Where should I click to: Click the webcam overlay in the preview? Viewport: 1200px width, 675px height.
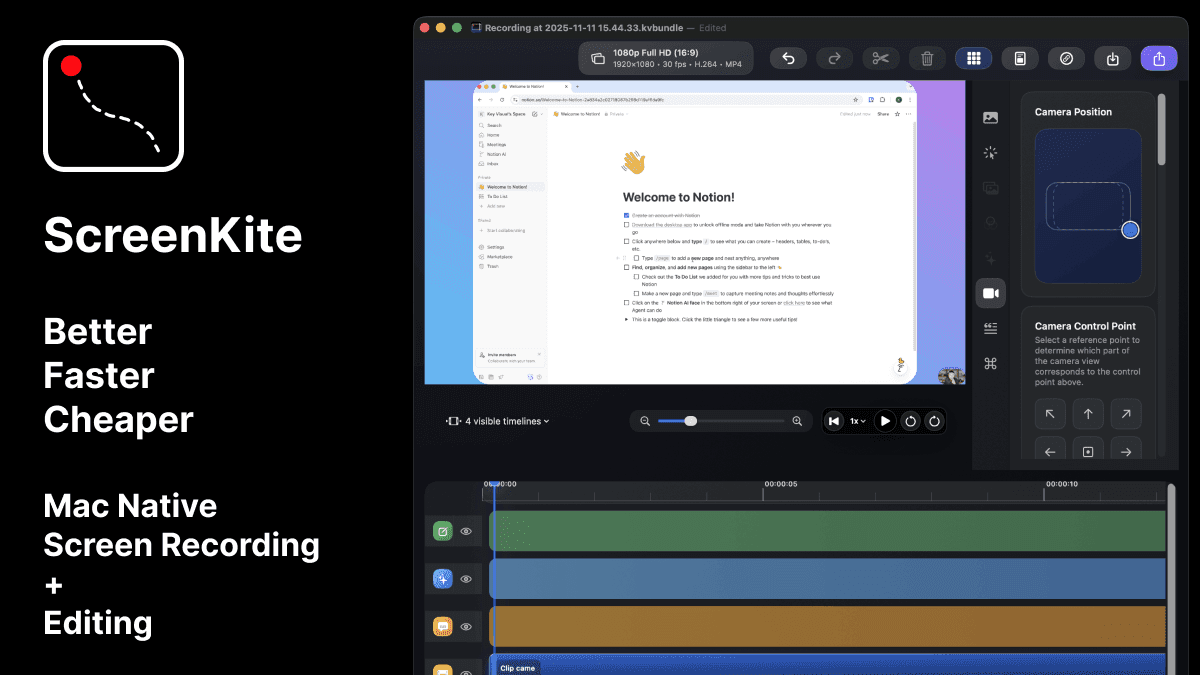click(x=951, y=376)
